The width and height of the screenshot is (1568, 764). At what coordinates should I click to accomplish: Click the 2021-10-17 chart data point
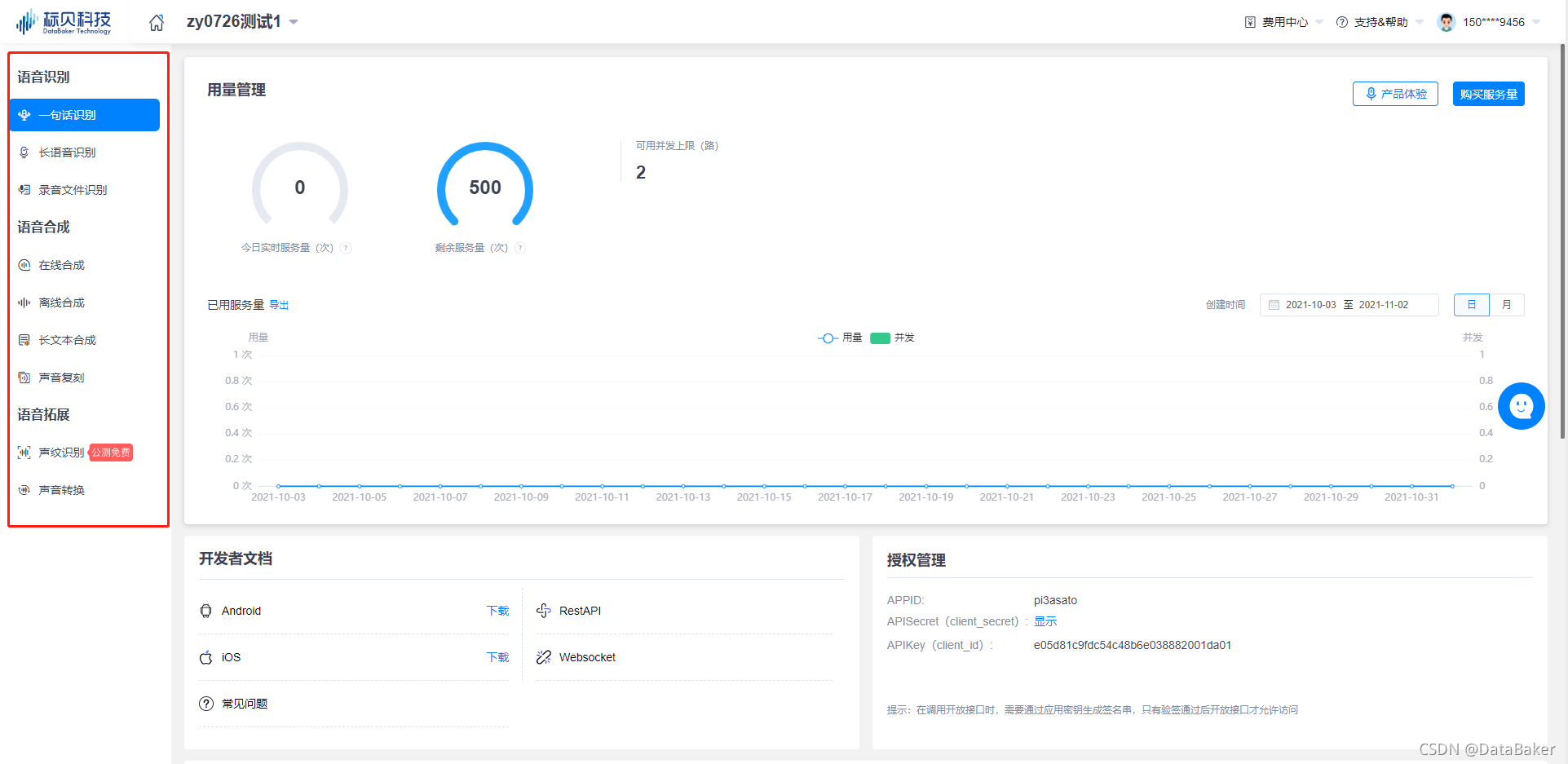click(x=845, y=486)
